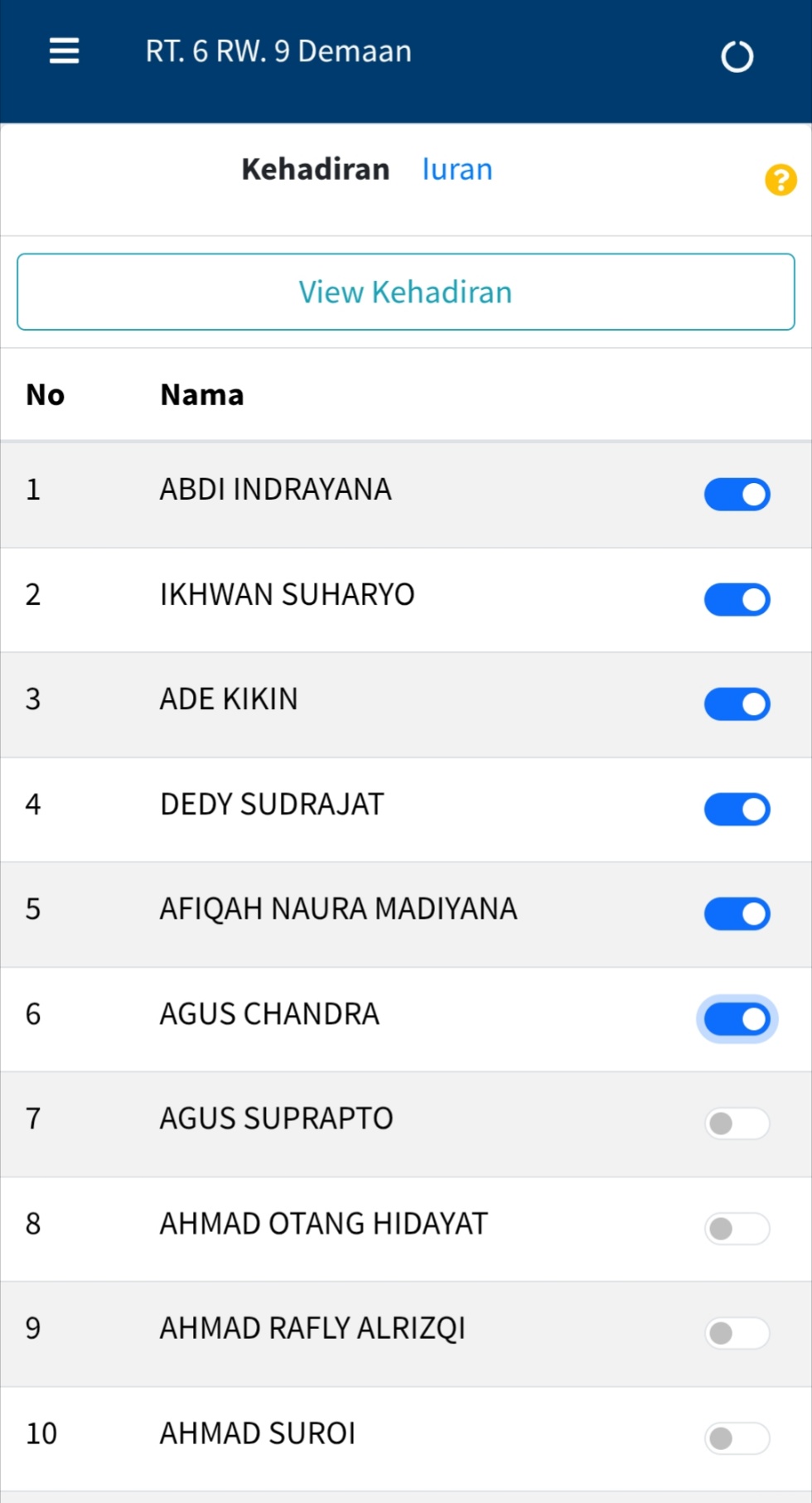Select the AGUS CHANDRA name row

(x=269, y=1013)
